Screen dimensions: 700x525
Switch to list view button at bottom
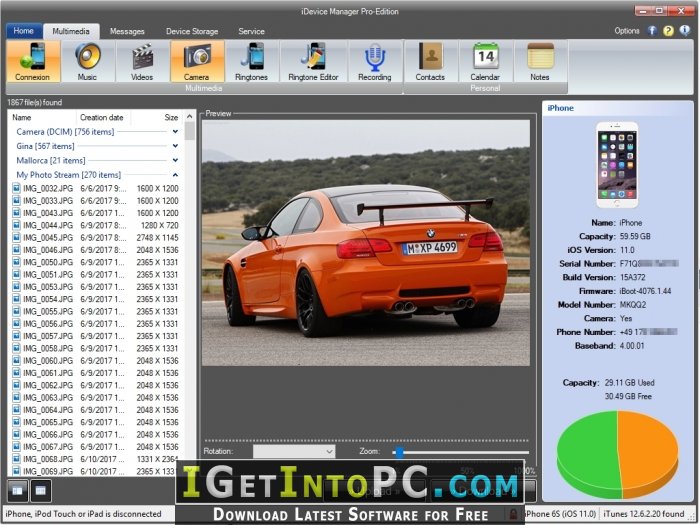tap(41, 491)
